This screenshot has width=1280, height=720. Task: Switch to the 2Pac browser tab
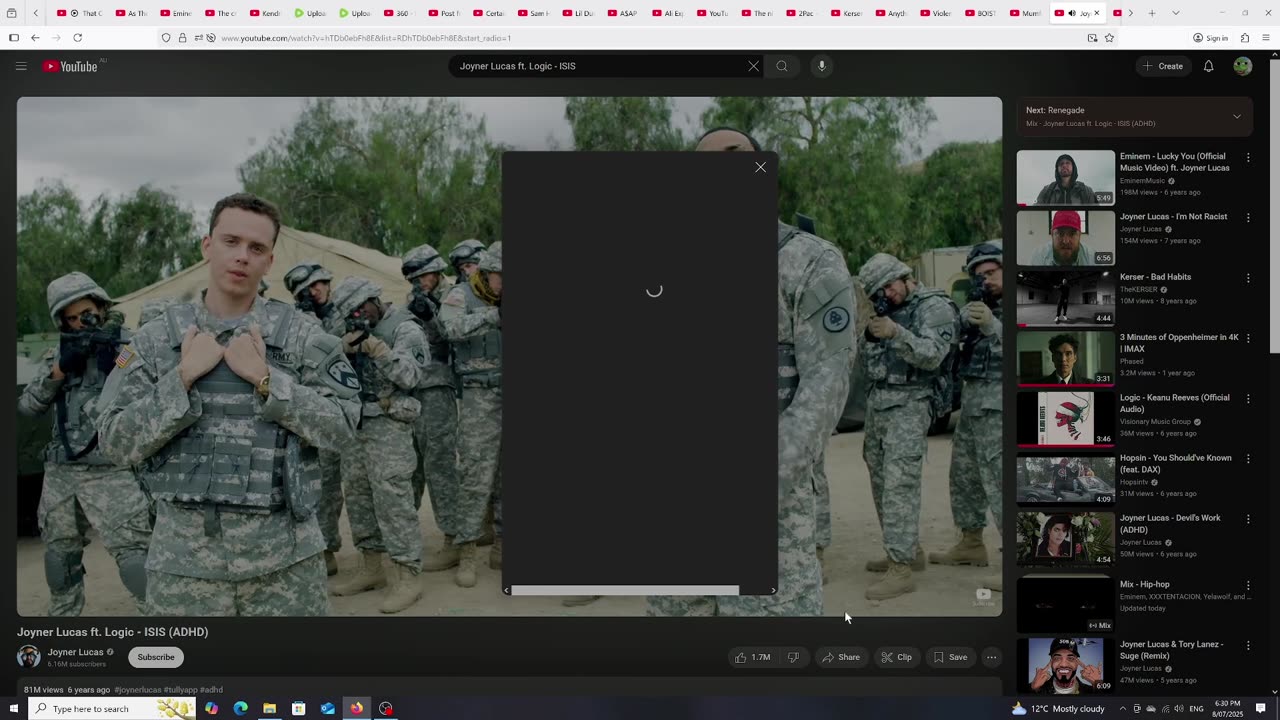[x=801, y=13]
